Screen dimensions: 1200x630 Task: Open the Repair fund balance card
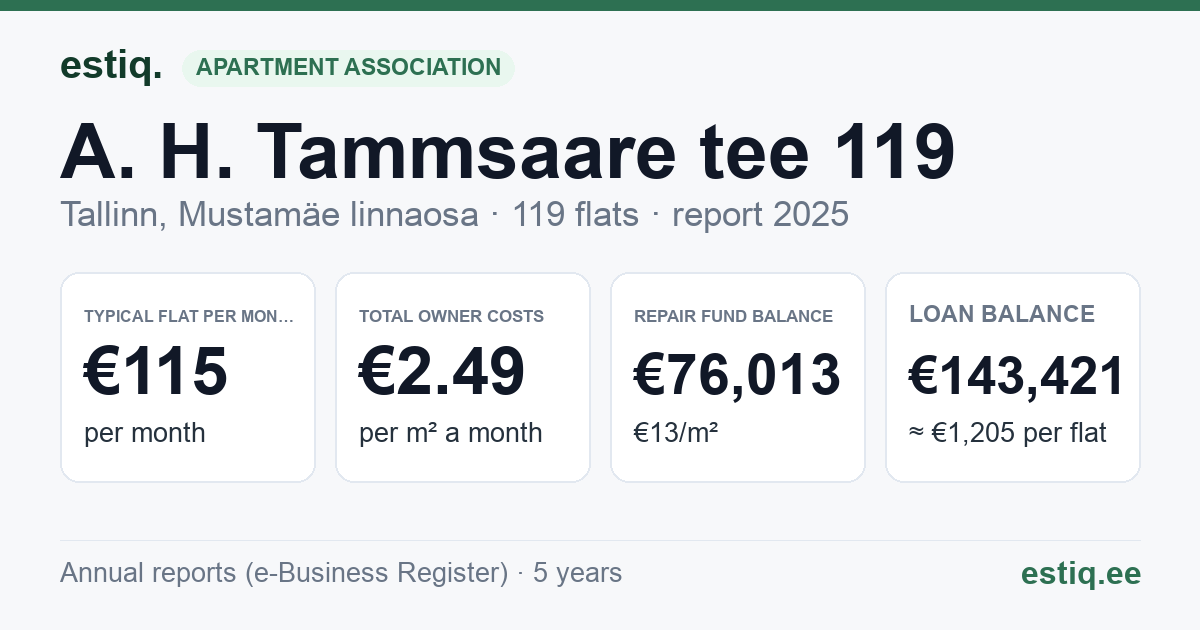point(738,377)
